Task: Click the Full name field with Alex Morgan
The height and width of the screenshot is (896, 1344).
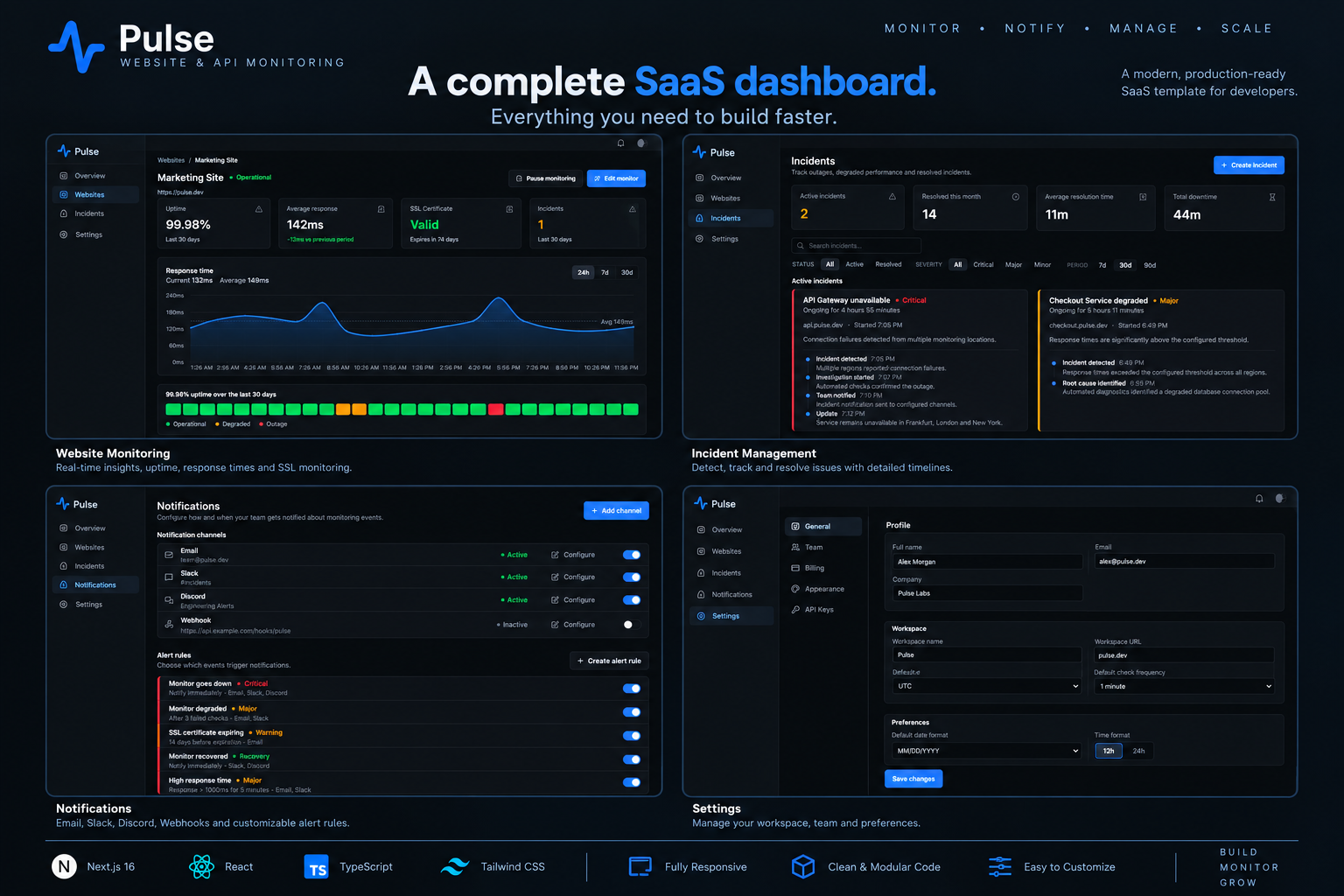Action: point(987,562)
